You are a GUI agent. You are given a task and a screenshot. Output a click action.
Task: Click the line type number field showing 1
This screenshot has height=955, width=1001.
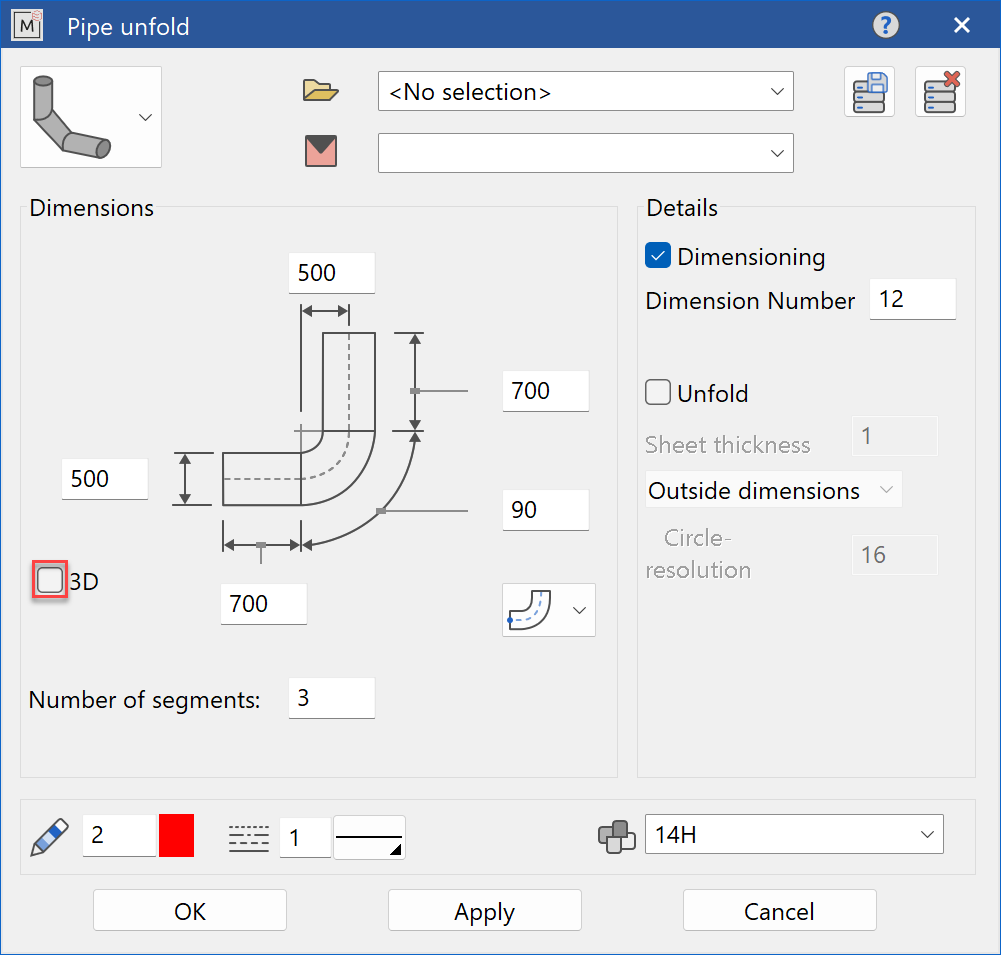(305, 838)
